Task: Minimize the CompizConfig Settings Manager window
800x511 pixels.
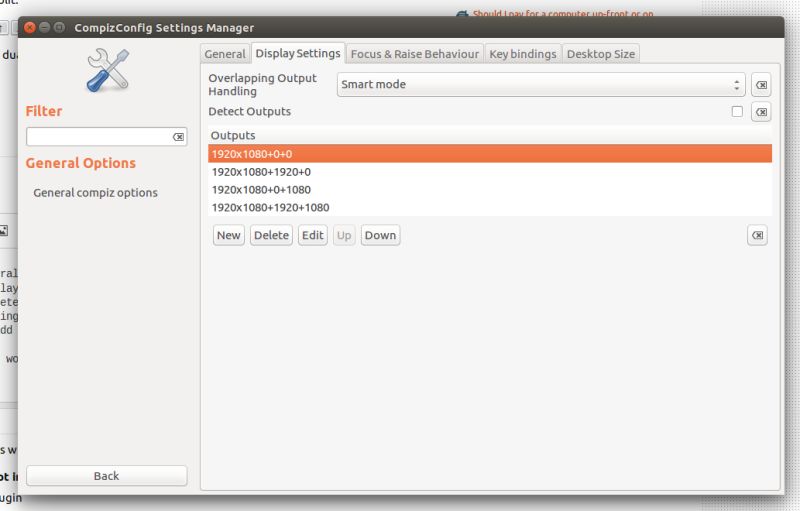Action: [x=44, y=28]
